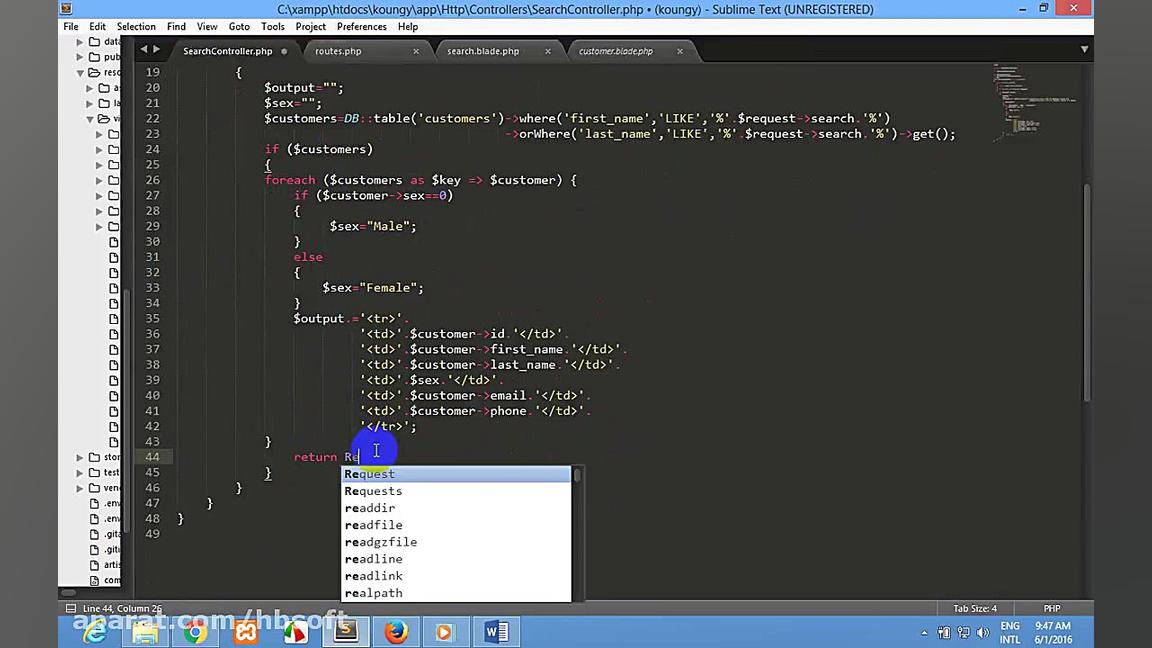Open the media player from the taskbar
The width and height of the screenshot is (1152, 648).
click(x=443, y=631)
